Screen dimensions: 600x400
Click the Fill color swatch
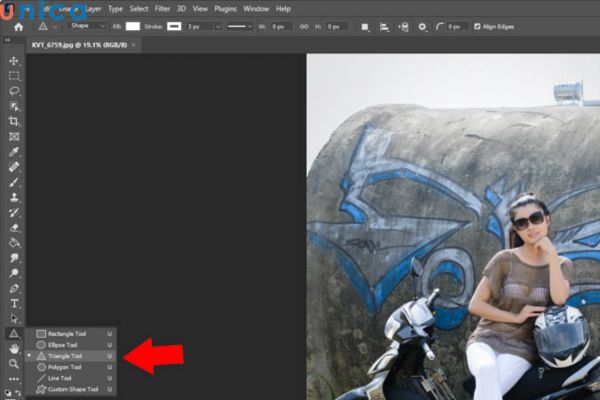tap(132, 26)
